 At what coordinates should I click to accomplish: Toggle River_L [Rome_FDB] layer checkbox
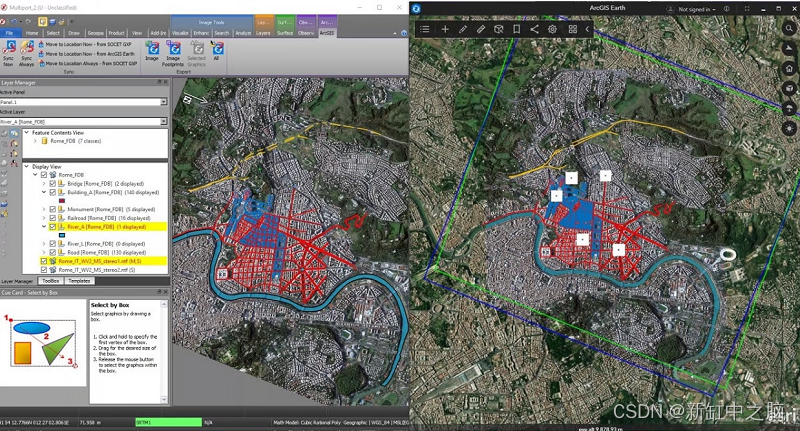pyautogui.click(x=53, y=244)
